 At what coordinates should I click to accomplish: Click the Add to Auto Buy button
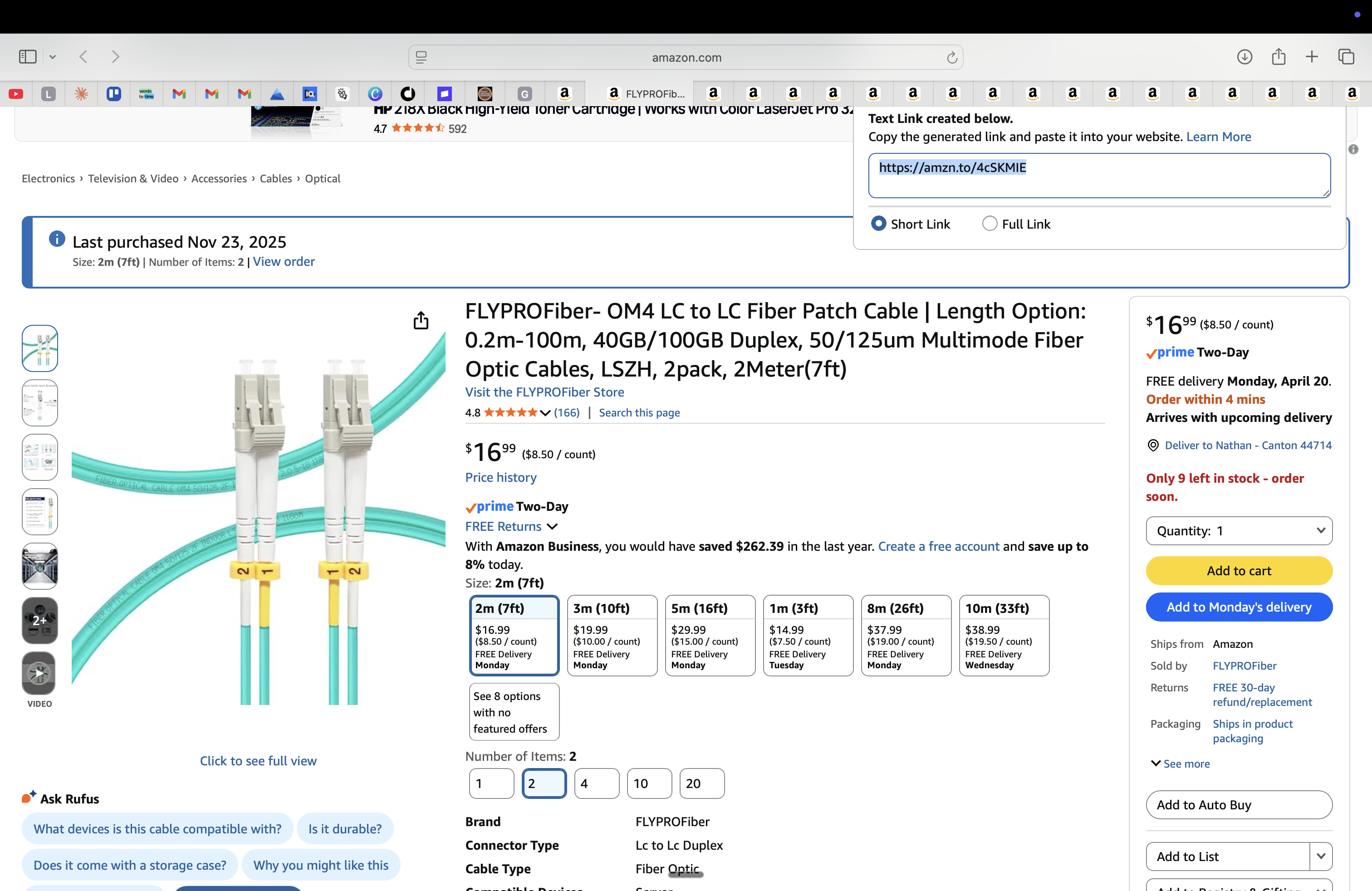point(1239,804)
